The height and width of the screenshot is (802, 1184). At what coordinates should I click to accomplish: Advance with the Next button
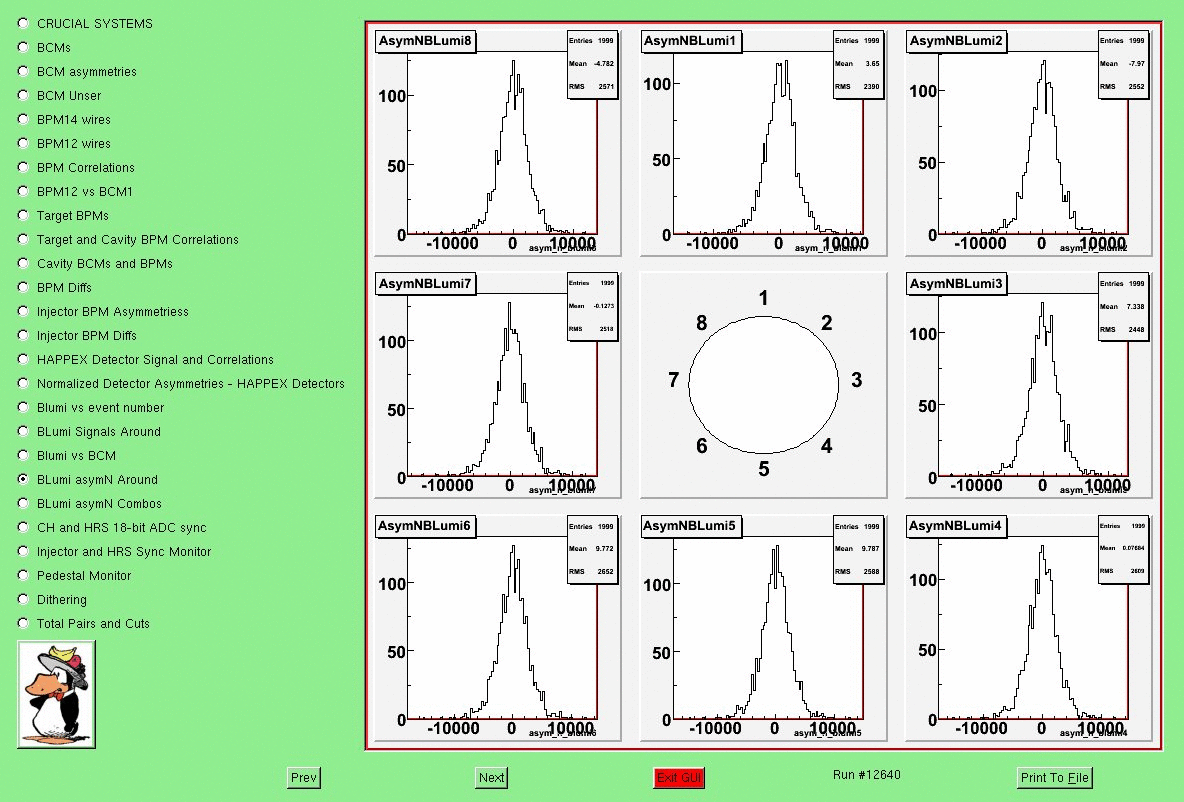[491, 777]
